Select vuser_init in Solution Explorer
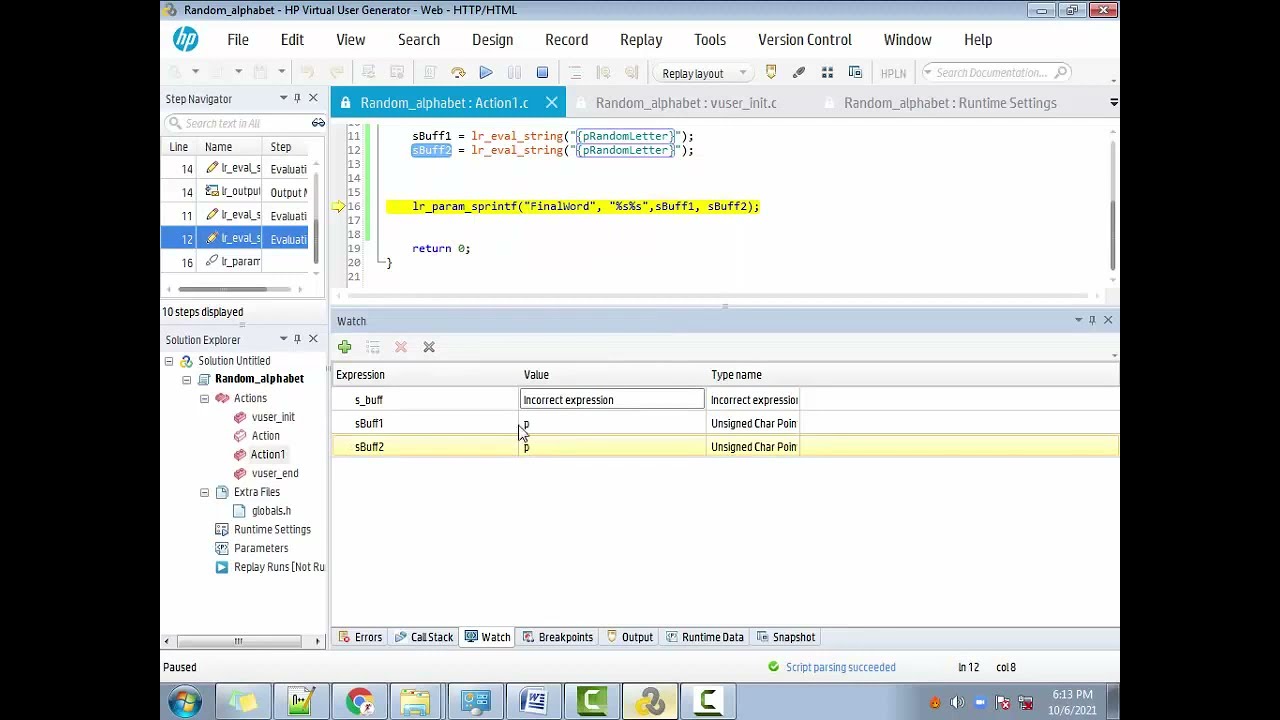Viewport: 1280px width, 720px height. pos(273,417)
